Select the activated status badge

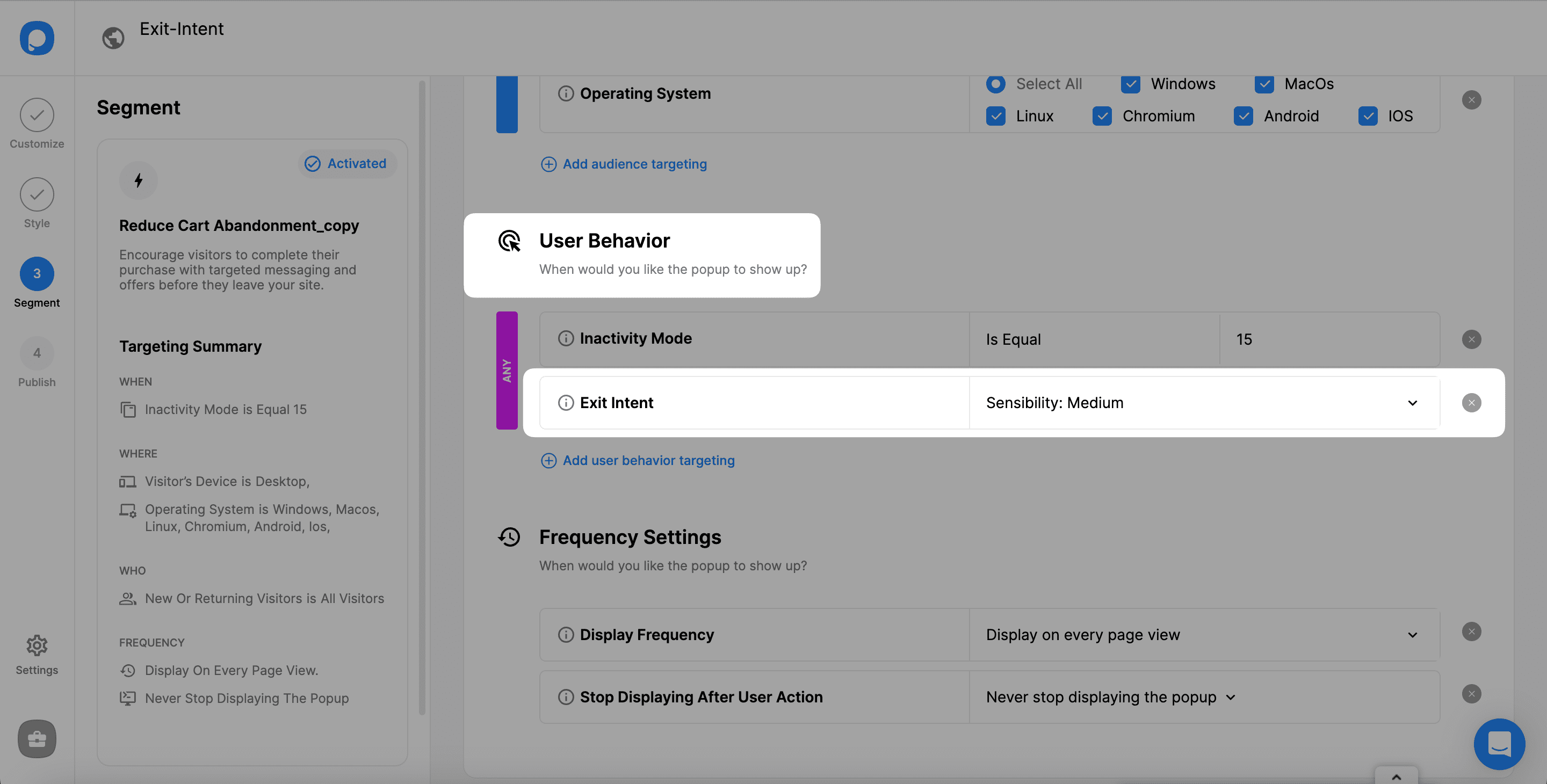click(x=345, y=163)
